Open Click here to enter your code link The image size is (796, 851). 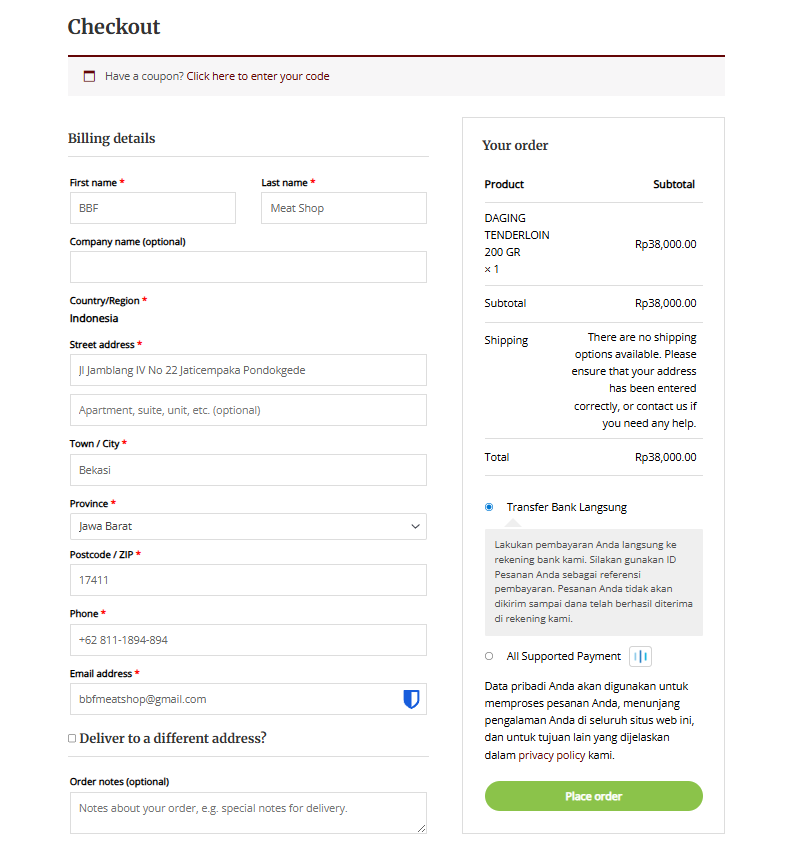coord(258,76)
